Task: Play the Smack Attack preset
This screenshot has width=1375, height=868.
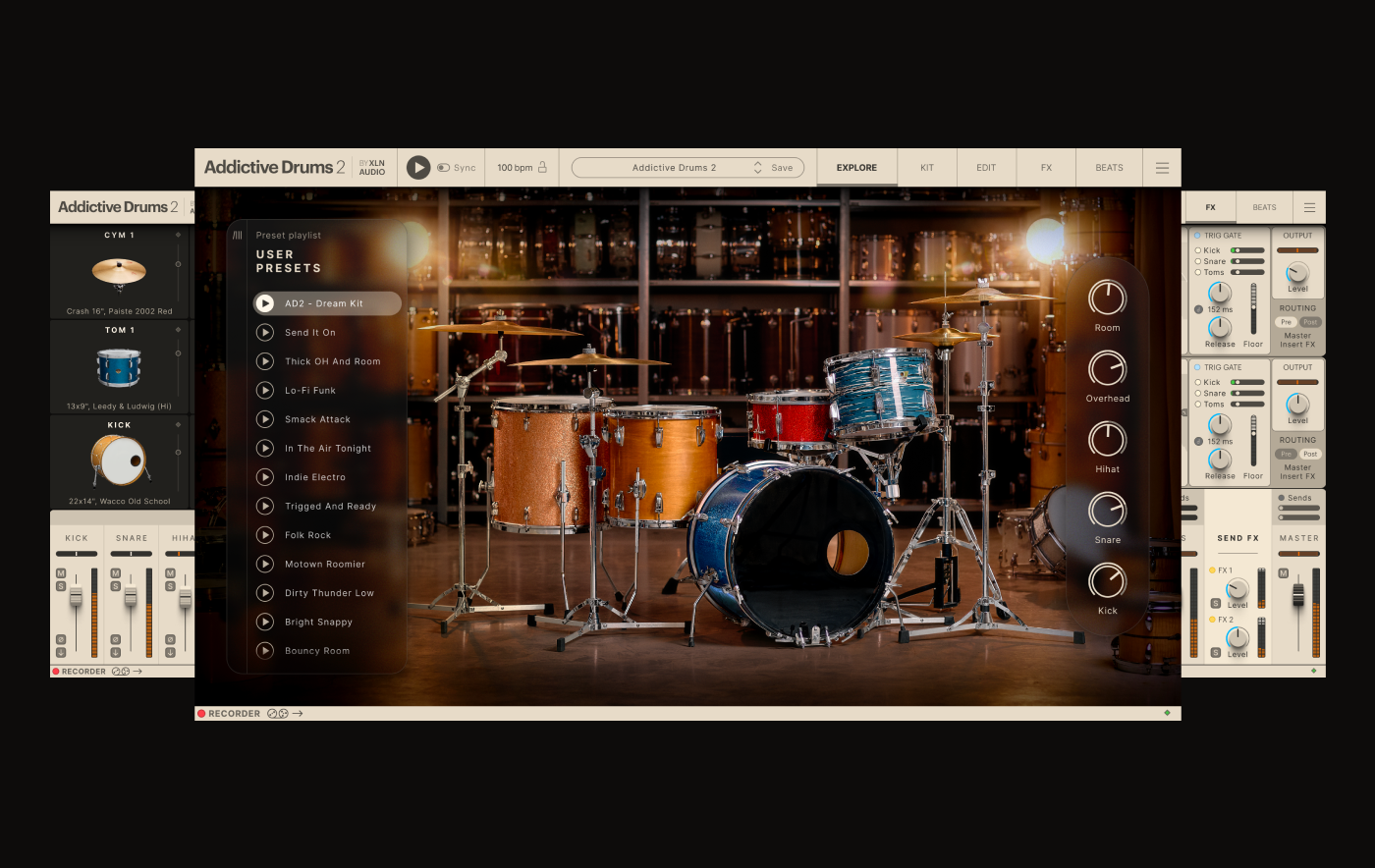Action: point(265,419)
